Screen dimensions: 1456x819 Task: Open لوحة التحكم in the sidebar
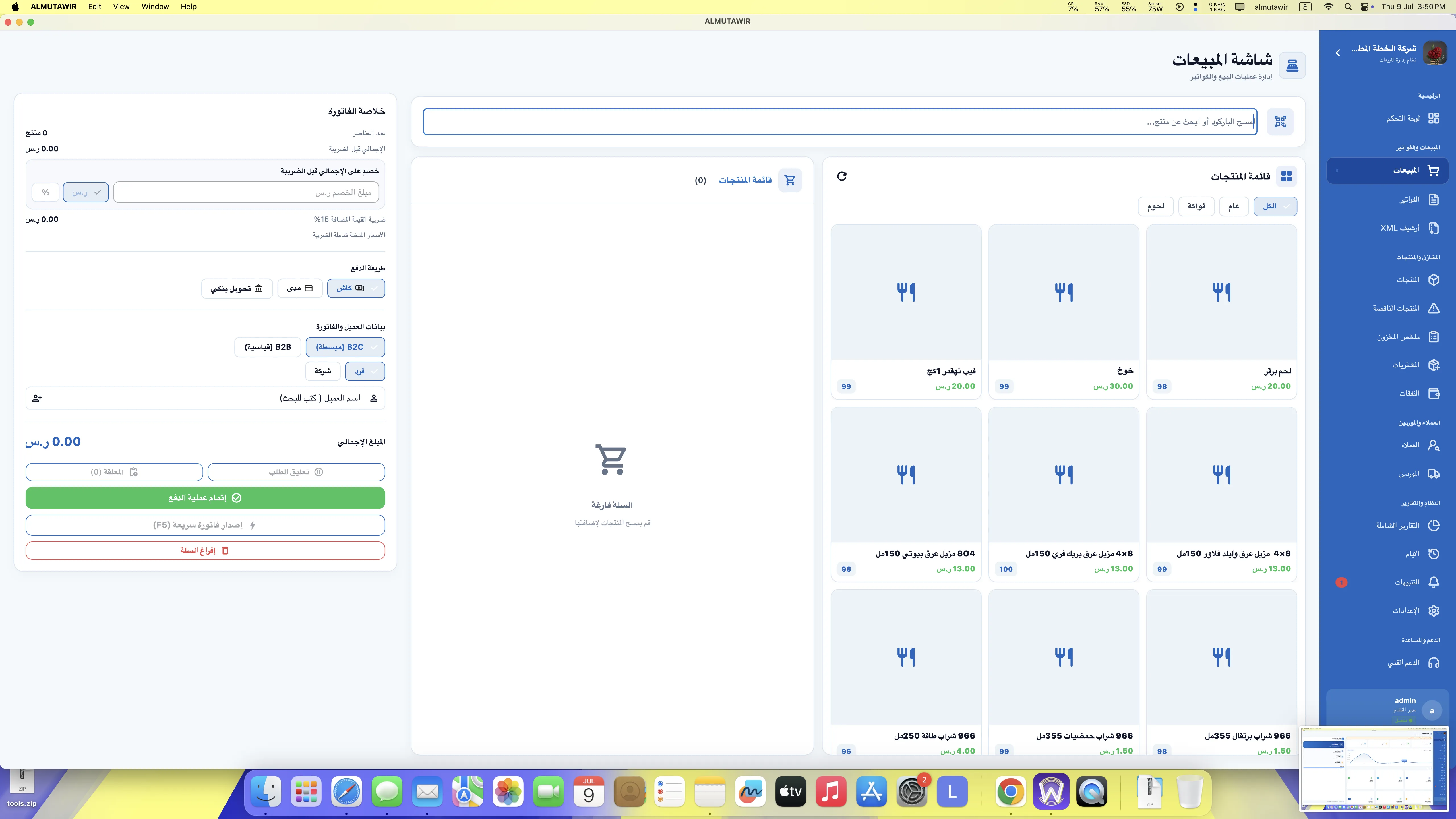coord(1388,118)
